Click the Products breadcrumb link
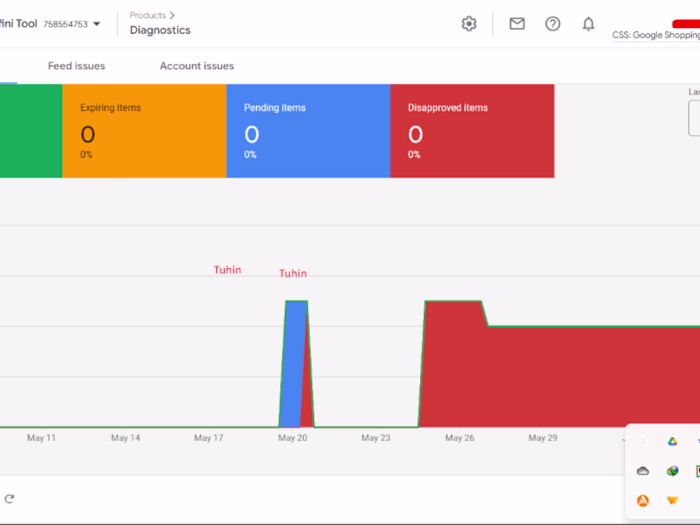This screenshot has height=525, width=700. click(148, 15)
